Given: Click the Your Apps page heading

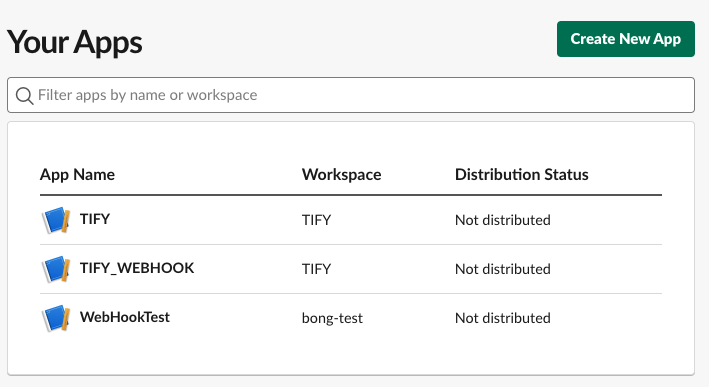Looking at the screenshot, I should point(75,42).
